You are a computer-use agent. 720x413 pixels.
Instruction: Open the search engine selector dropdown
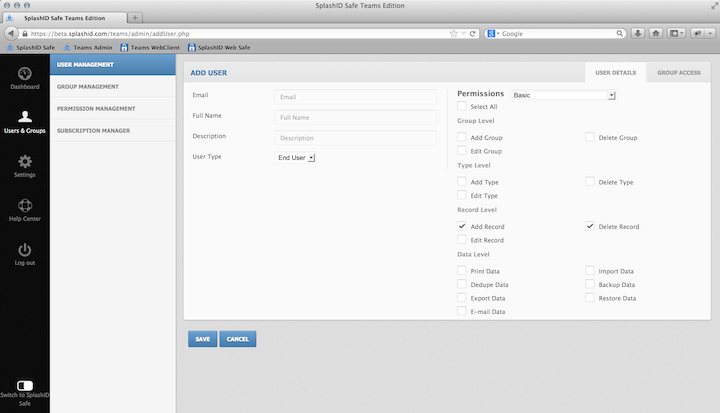(x=493, y=34)
